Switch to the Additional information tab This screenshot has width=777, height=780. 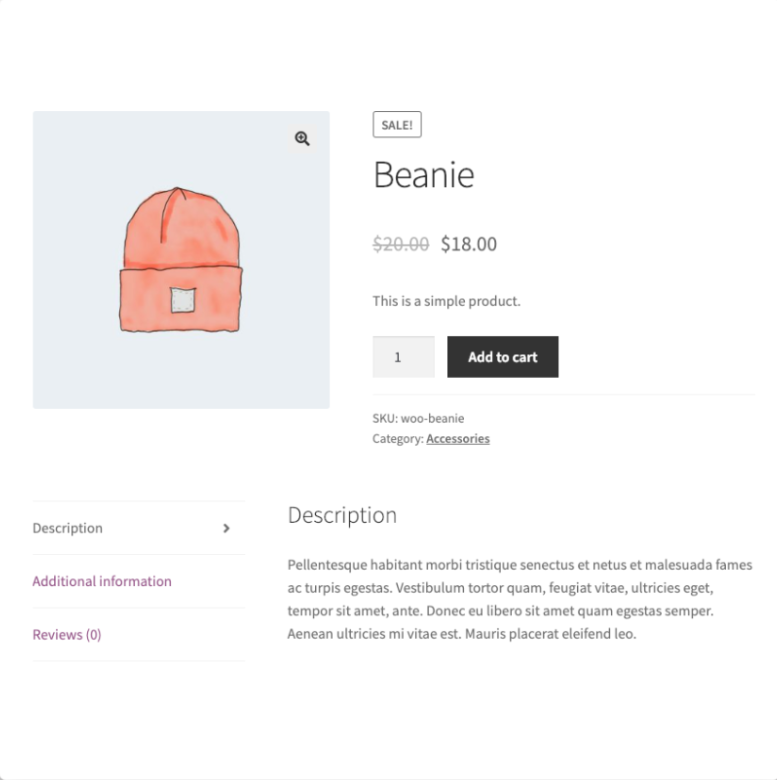tap(102, 581)
